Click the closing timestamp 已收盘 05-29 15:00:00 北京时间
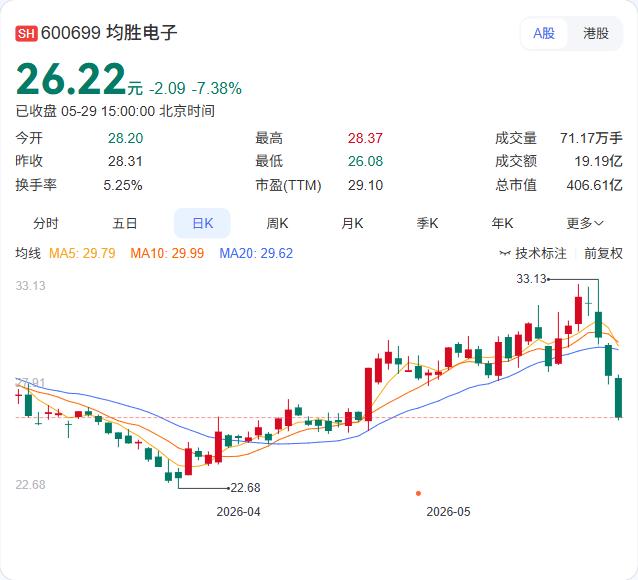This screenshot has height=580, width=638. click(115, 111)
